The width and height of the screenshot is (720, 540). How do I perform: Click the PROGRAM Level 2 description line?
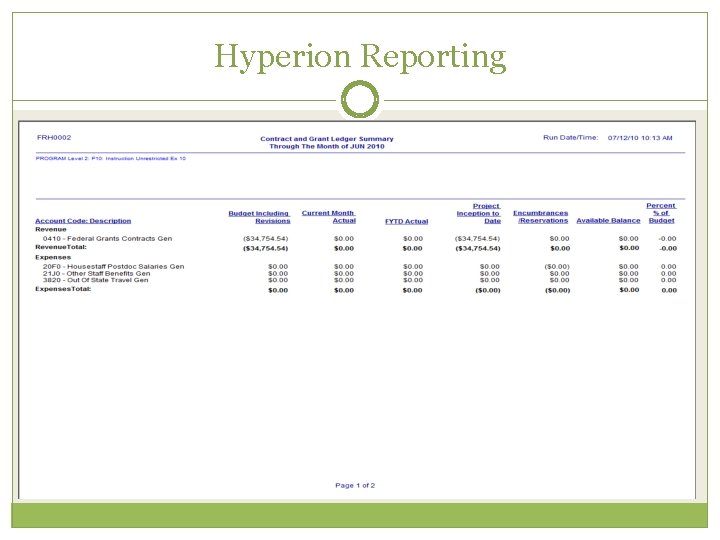[x=111, y=158]
